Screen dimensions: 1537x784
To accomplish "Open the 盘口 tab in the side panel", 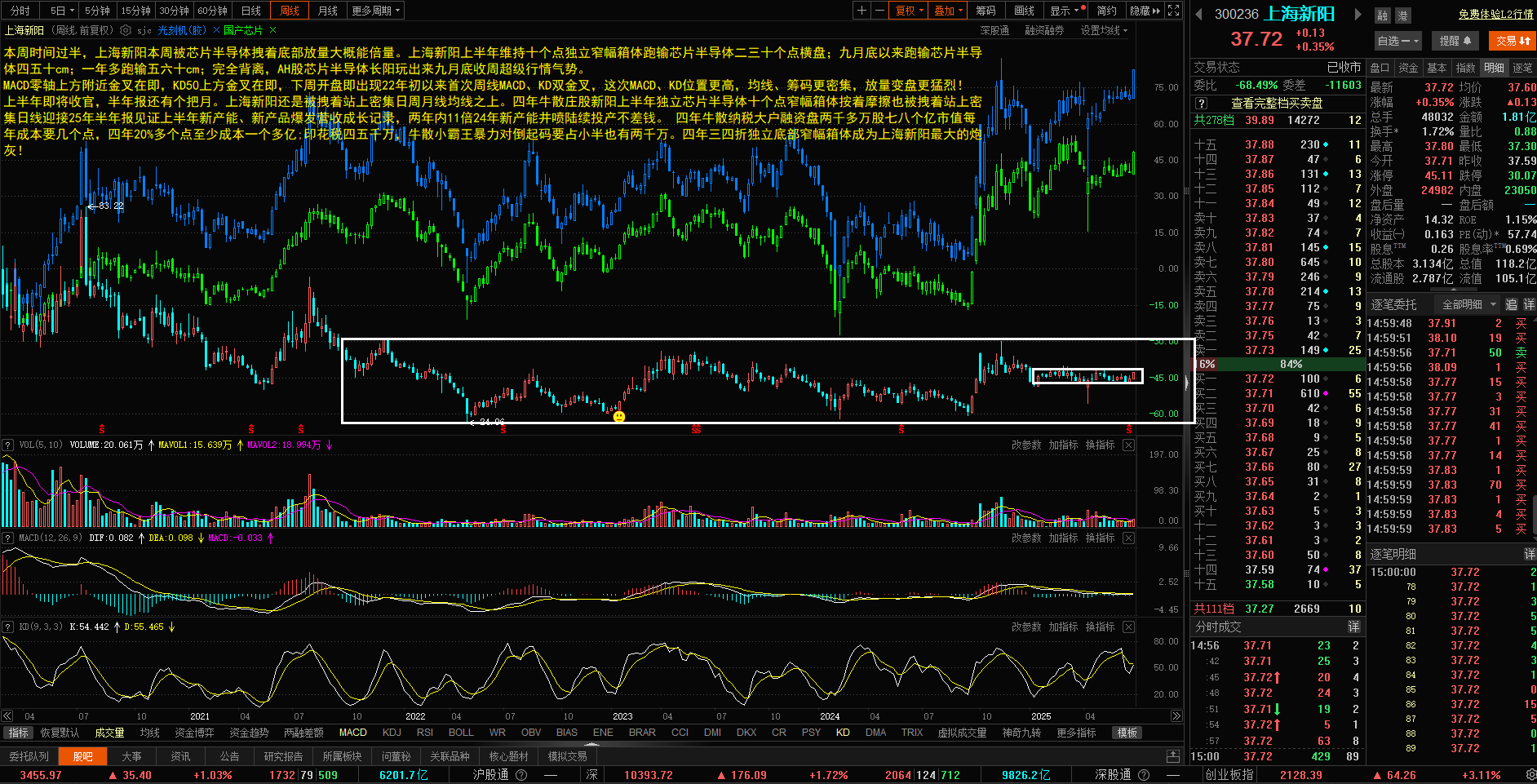I will [1380, 68].
